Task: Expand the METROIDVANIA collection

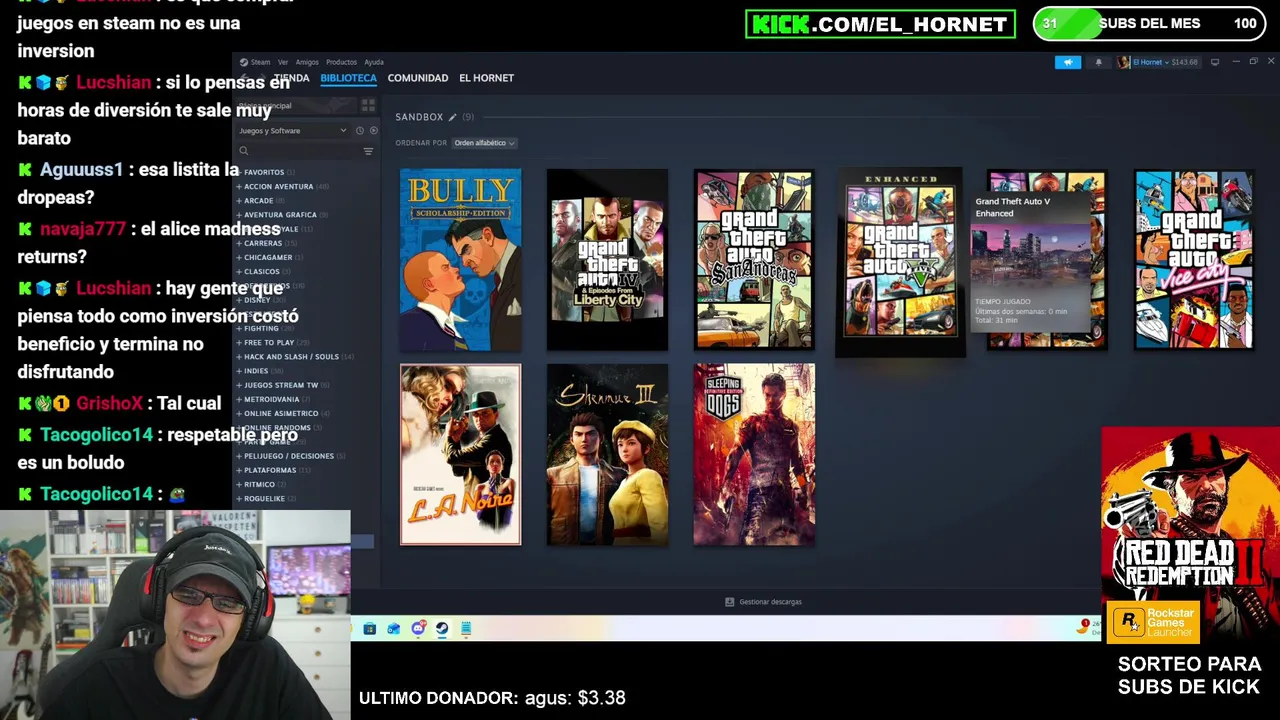Action: [273, 399]
